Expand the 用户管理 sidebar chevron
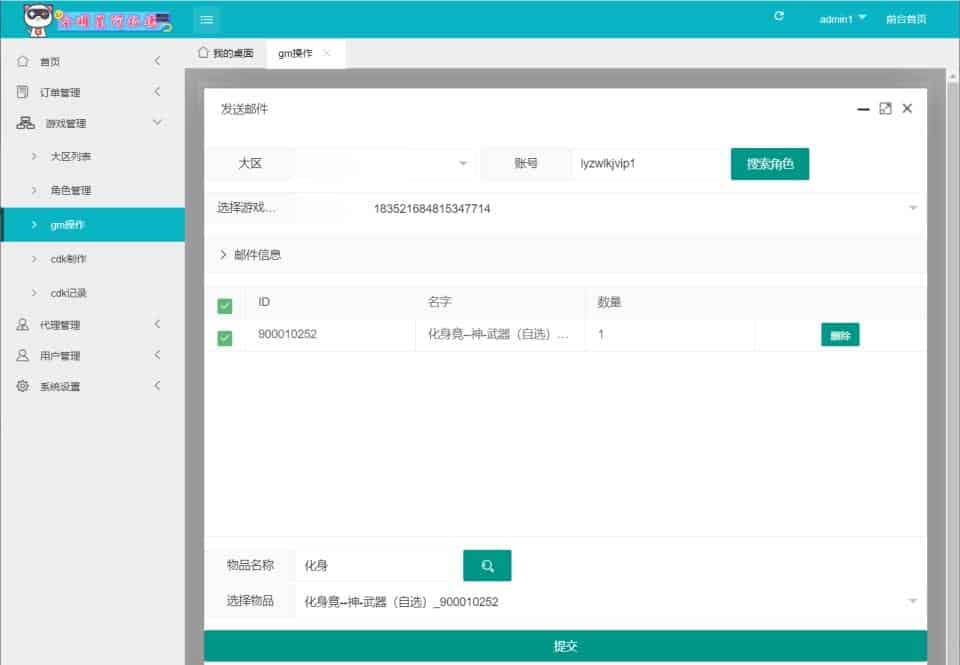The height and width of the screenshot is (665, 960). (157, 355)
